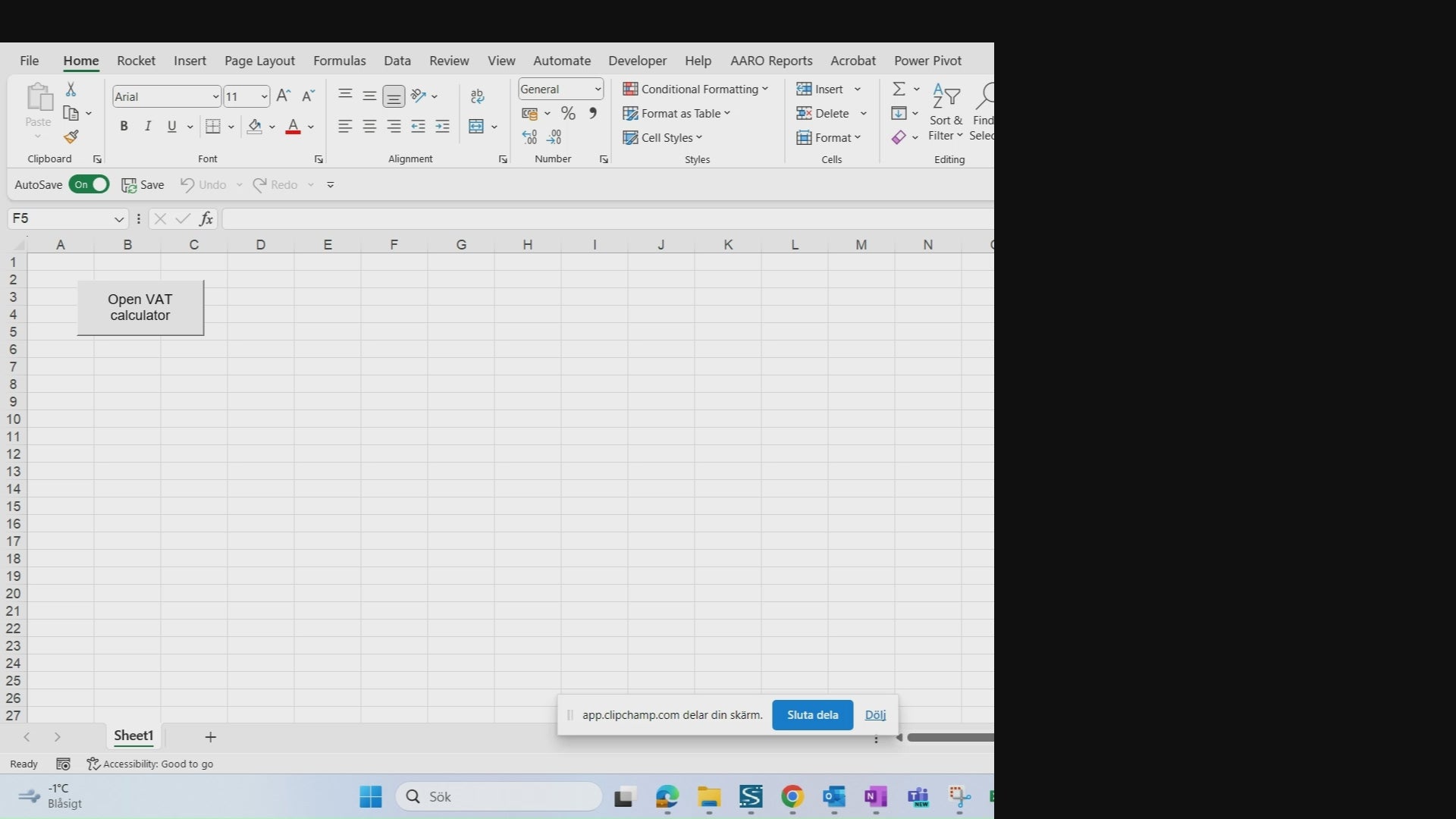Image resolution: width=1456 pixels, height=819 pixels.
Task: Click the Increase Font Size icon
Action: 283,96
